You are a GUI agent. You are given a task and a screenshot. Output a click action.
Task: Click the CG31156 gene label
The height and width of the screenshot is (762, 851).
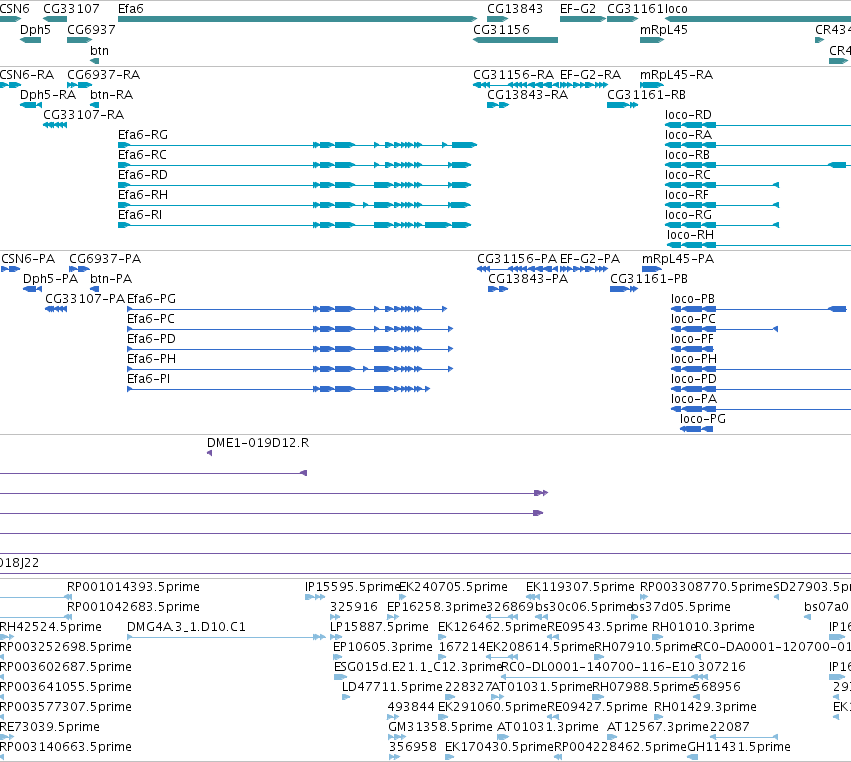pyautogui.click(x=501, y=30)
